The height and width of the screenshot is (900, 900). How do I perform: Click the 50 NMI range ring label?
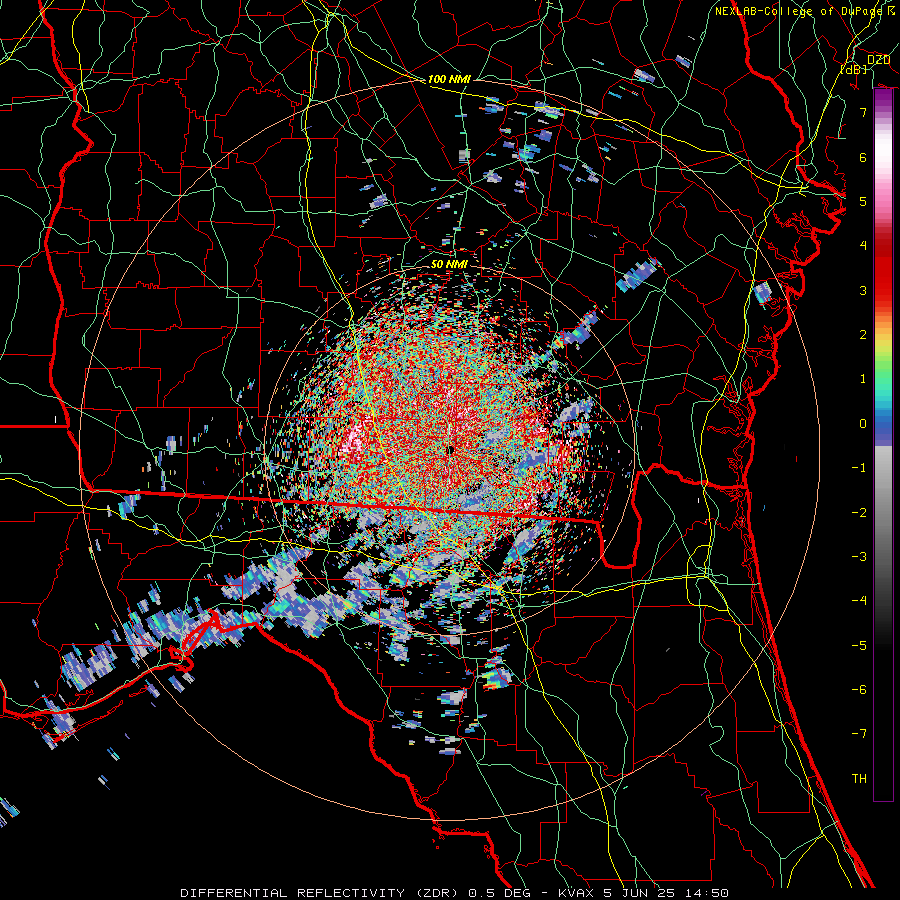pos(449,264)
